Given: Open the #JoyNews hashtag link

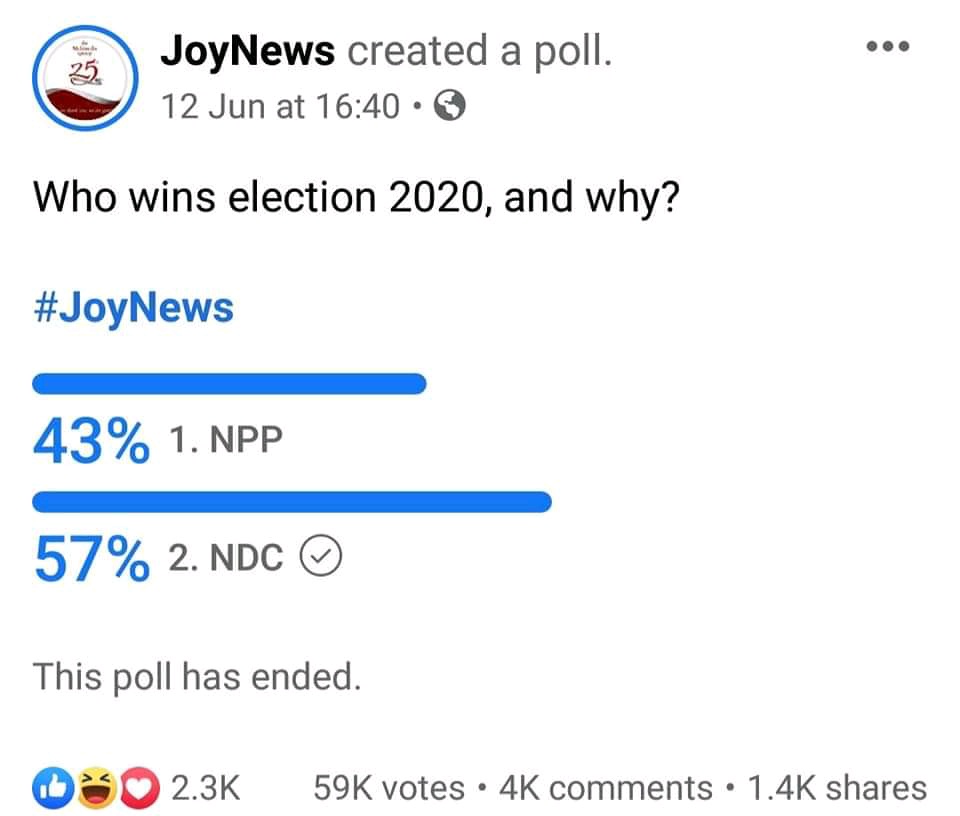Looking at the screenshot, I should pyautogui.click(x=133, y=308).
